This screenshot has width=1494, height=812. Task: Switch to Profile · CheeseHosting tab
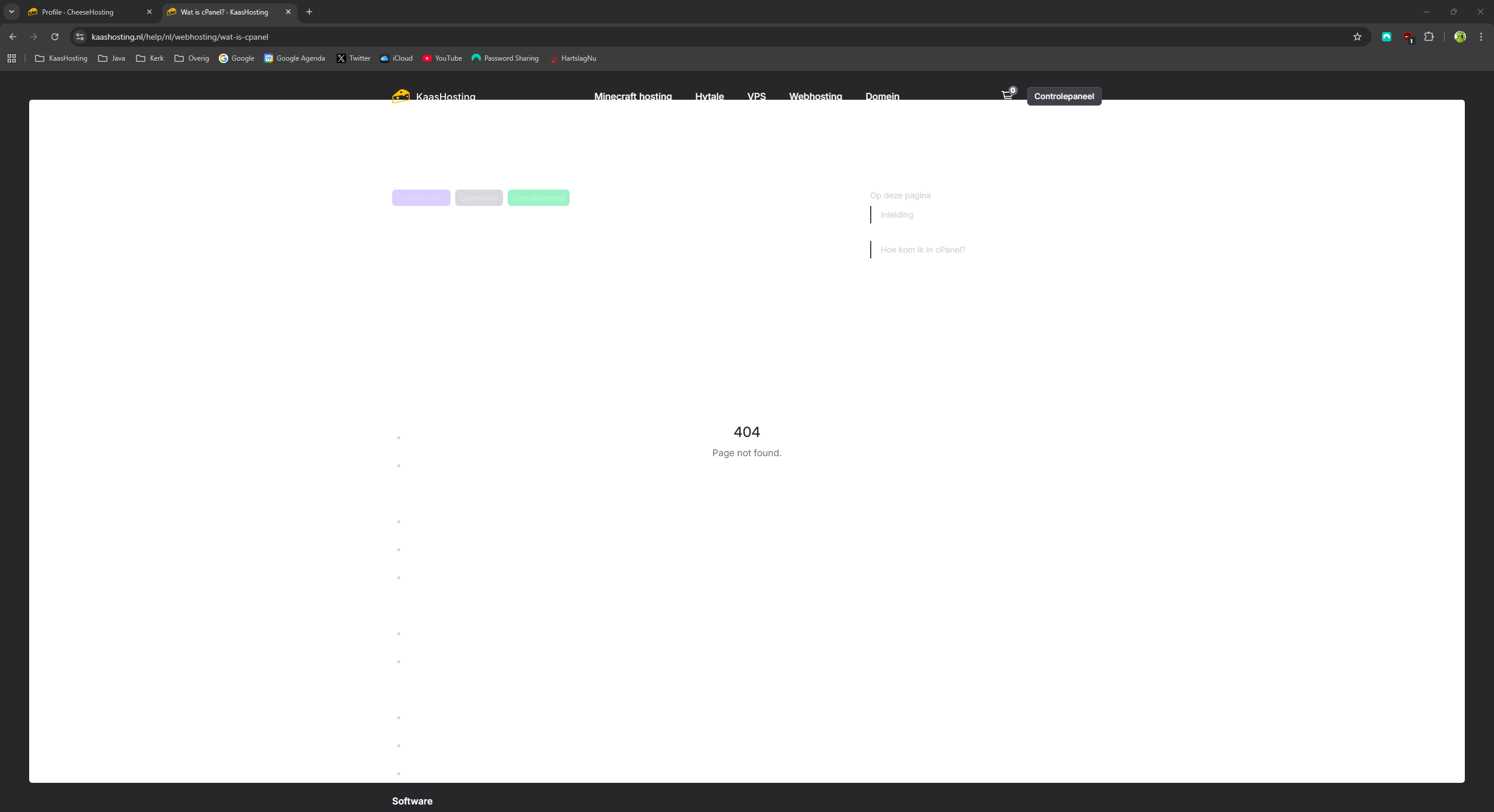pyautogui.click(x=88, y=12)
